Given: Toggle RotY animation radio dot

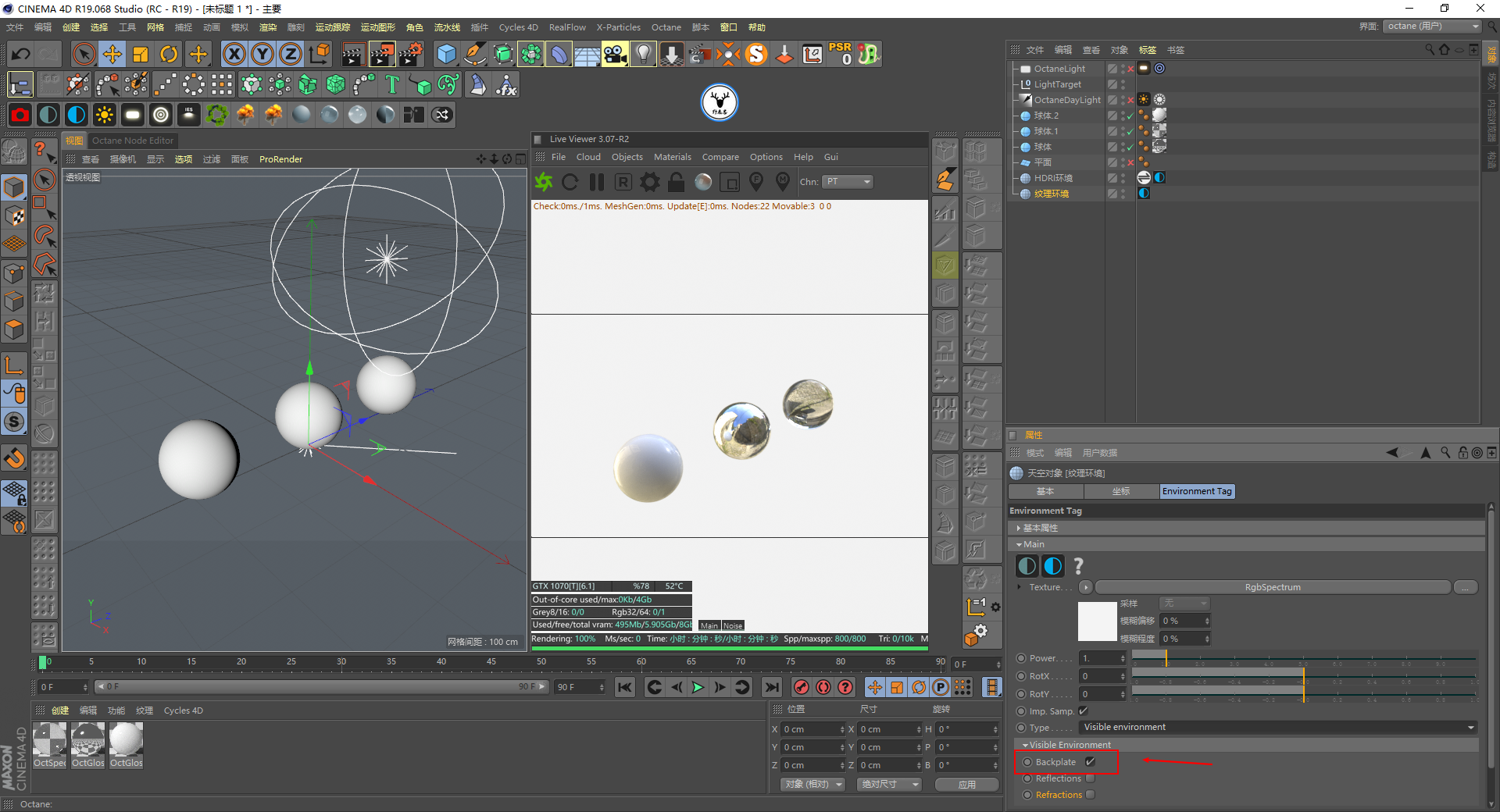Looking at the screenshot, I should [x=1021, y=694].
